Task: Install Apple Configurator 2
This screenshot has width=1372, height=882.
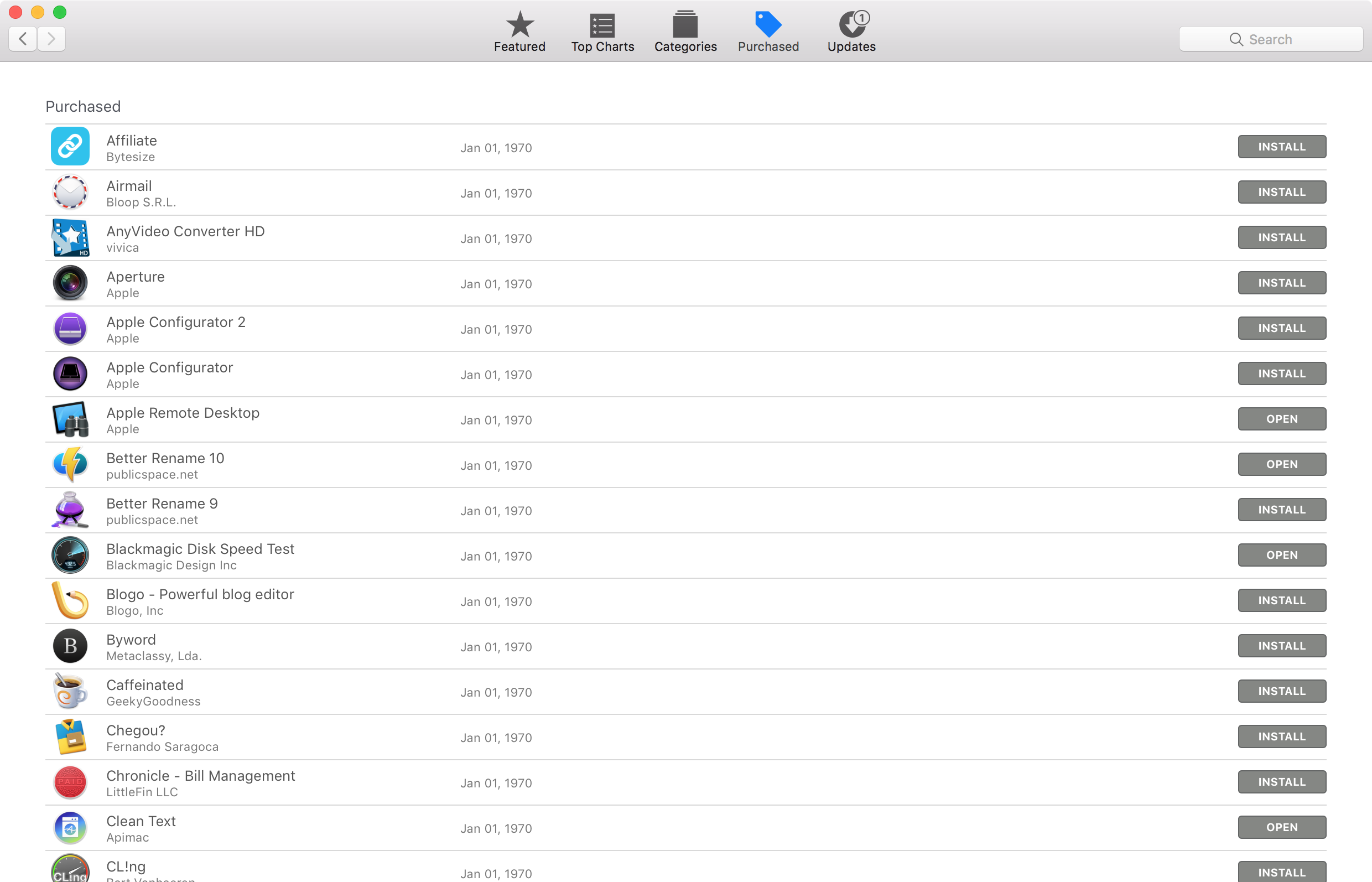Action: (x=1281, y=328)
